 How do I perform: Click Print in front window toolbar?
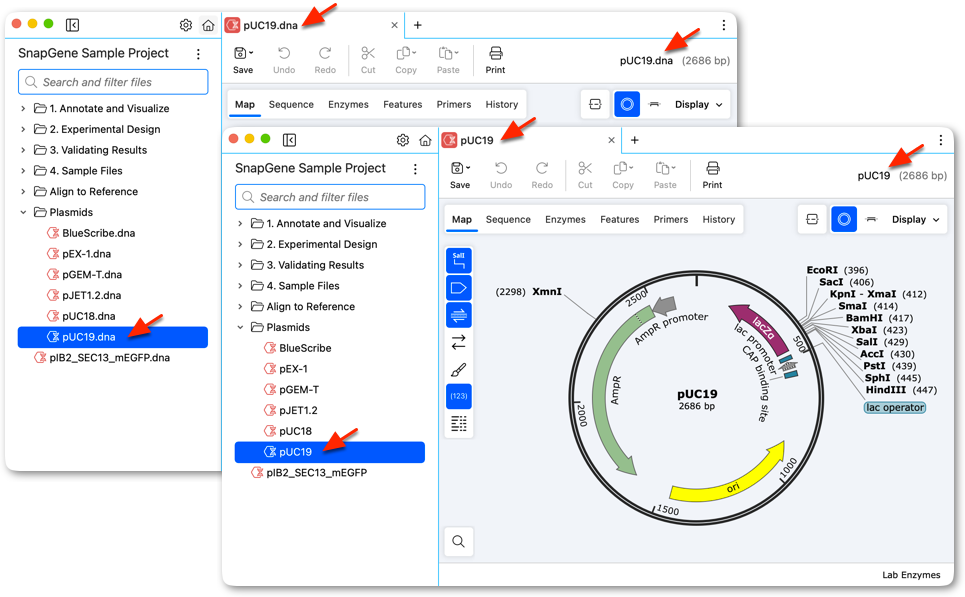pos(712,175)
